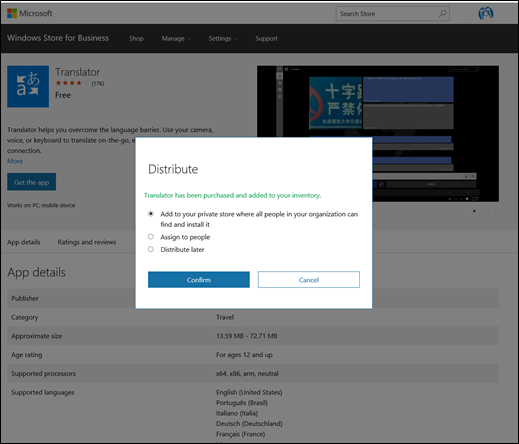The width and height of the screenshot is (519, 444).
Task: Click the Microsoft logo icon
Action: [12, 13]
